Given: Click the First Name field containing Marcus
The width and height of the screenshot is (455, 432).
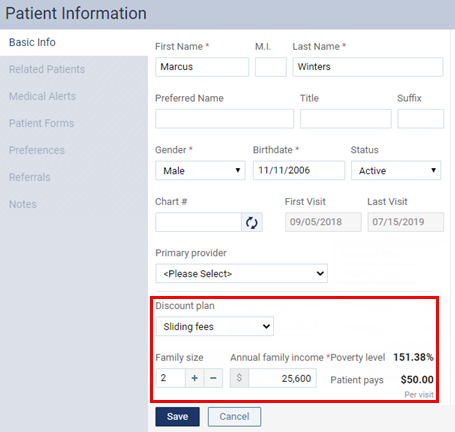Looking at the screenshot, I should (x=202, y=67).
